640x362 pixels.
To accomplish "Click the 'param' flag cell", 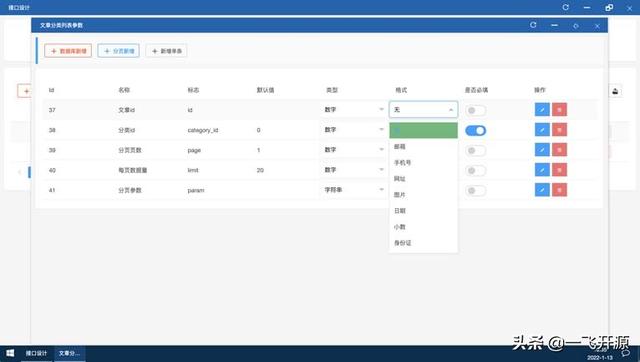I will click(196, 190).
